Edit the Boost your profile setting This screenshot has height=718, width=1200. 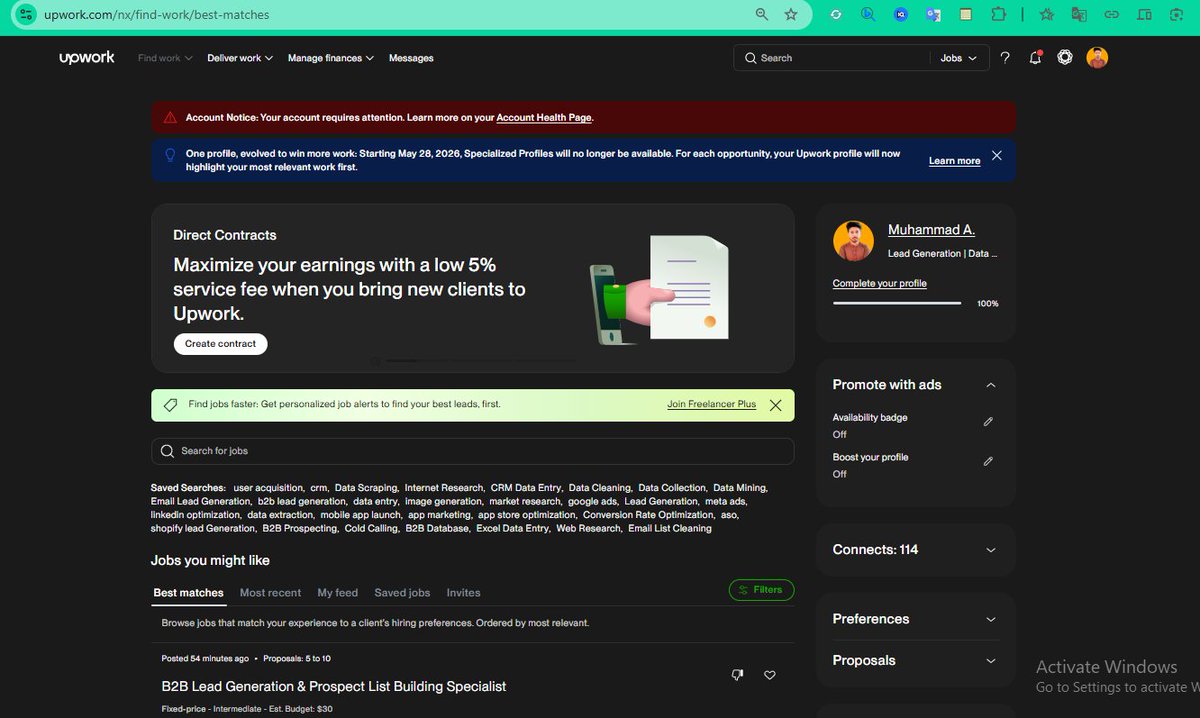point(988,461)
